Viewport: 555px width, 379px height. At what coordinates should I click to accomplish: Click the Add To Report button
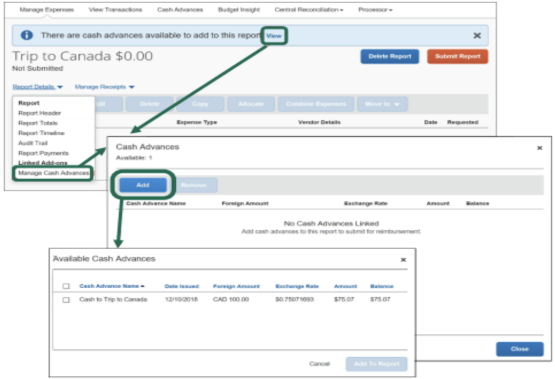[376, 364]
